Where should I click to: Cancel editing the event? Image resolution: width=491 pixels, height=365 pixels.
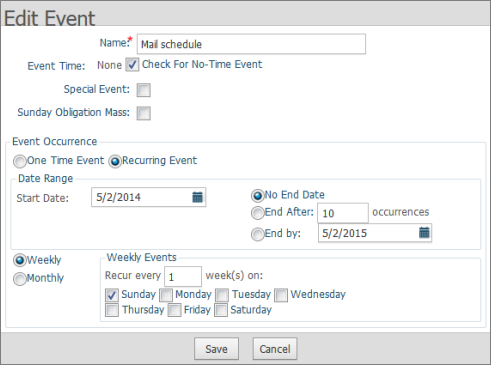point(275,349)
